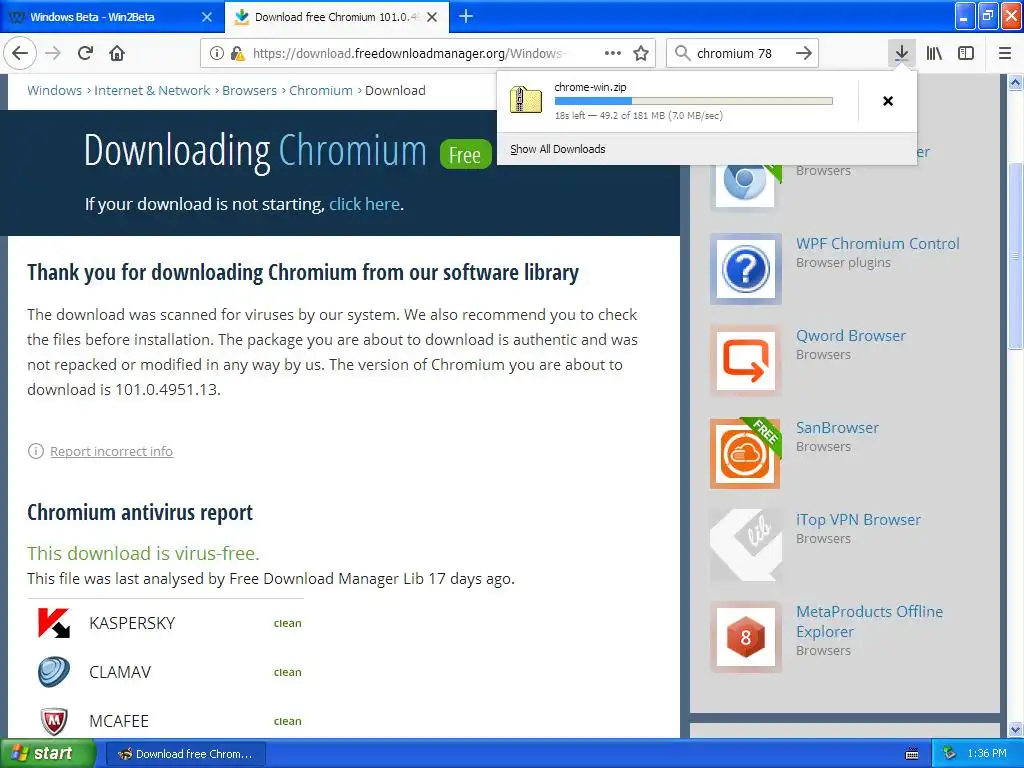1024x768 pixels.
Task: Open site information icon in address bar
Action: tap(217, 54)
